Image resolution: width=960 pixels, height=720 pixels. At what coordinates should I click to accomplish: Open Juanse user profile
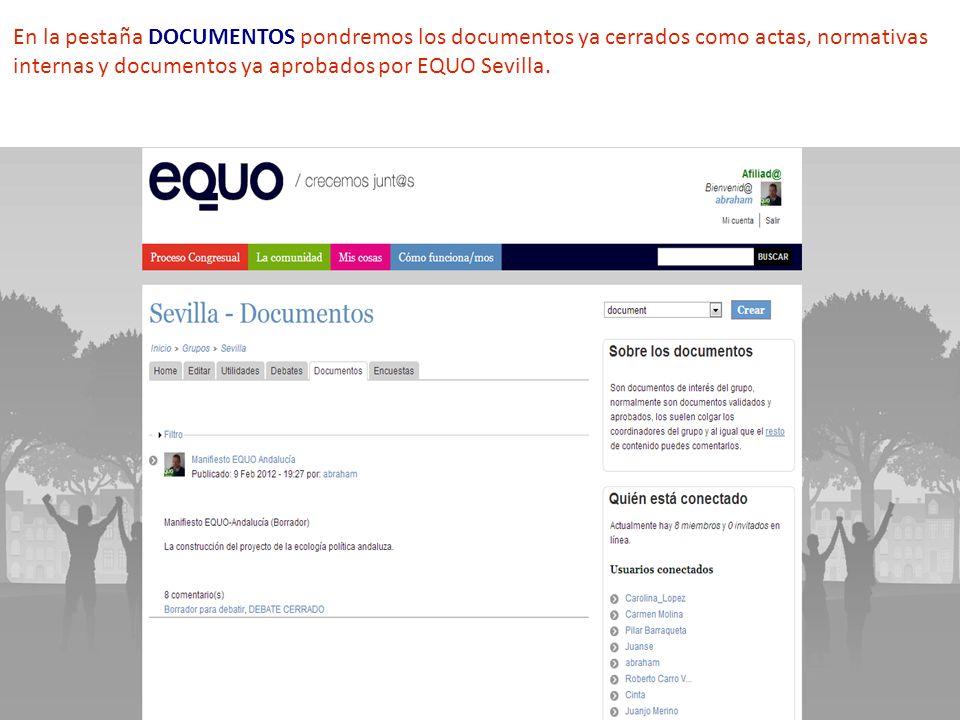pos(639,647)
